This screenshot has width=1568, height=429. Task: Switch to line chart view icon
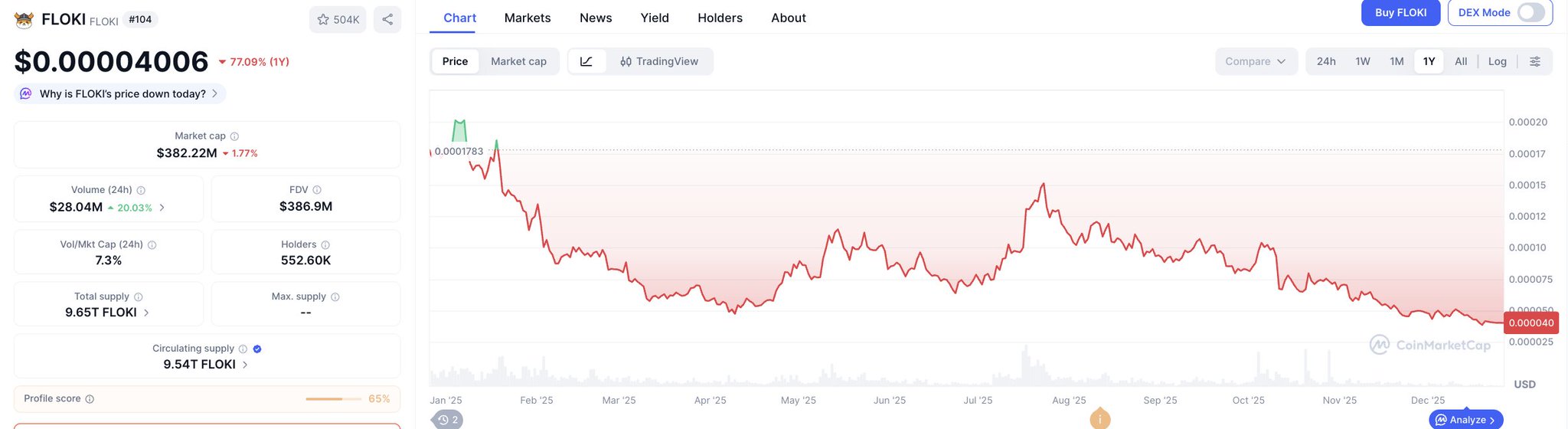click(x=586, y=61)
